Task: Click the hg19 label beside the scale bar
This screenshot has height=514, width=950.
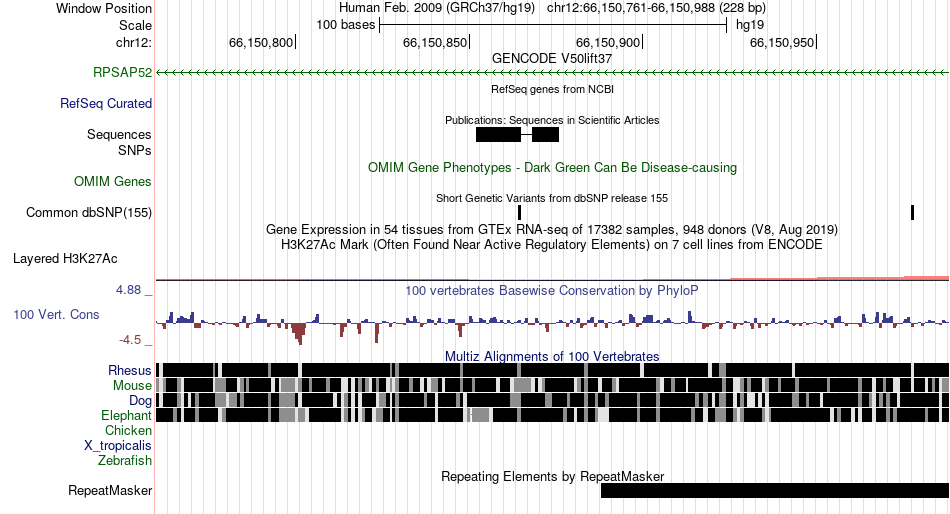Action: pyautogui.click(x=750, y=25)
